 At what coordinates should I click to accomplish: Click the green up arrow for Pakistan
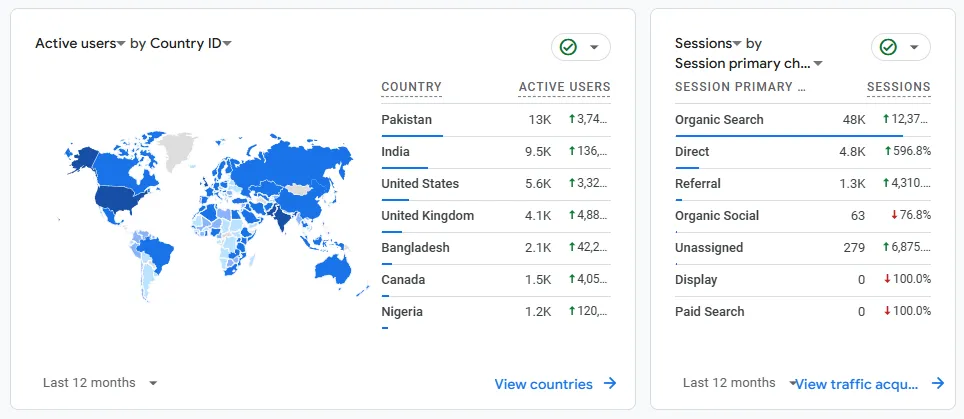pos(572,119)
